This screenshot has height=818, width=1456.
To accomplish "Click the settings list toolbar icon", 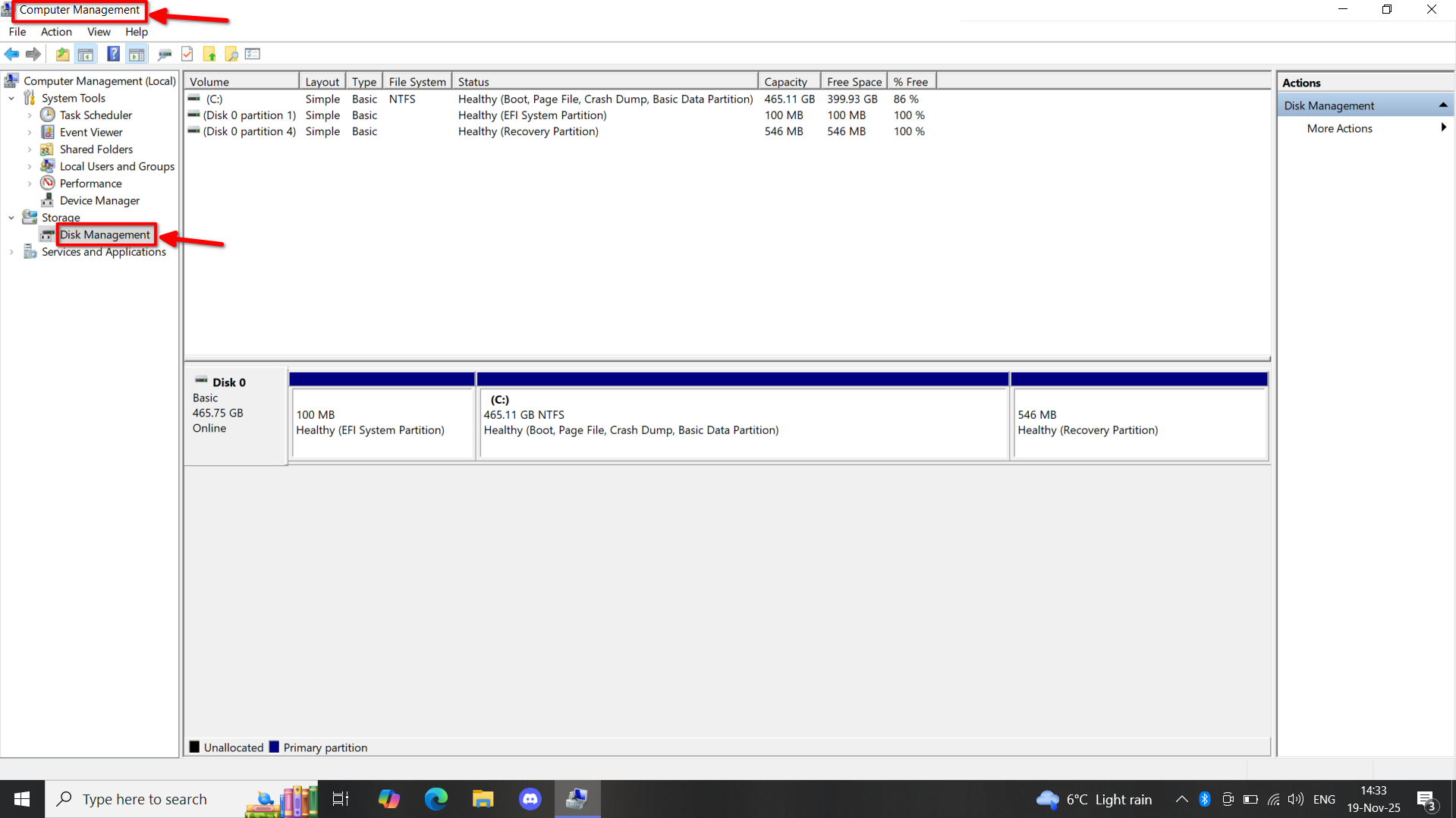I will 253,54.
